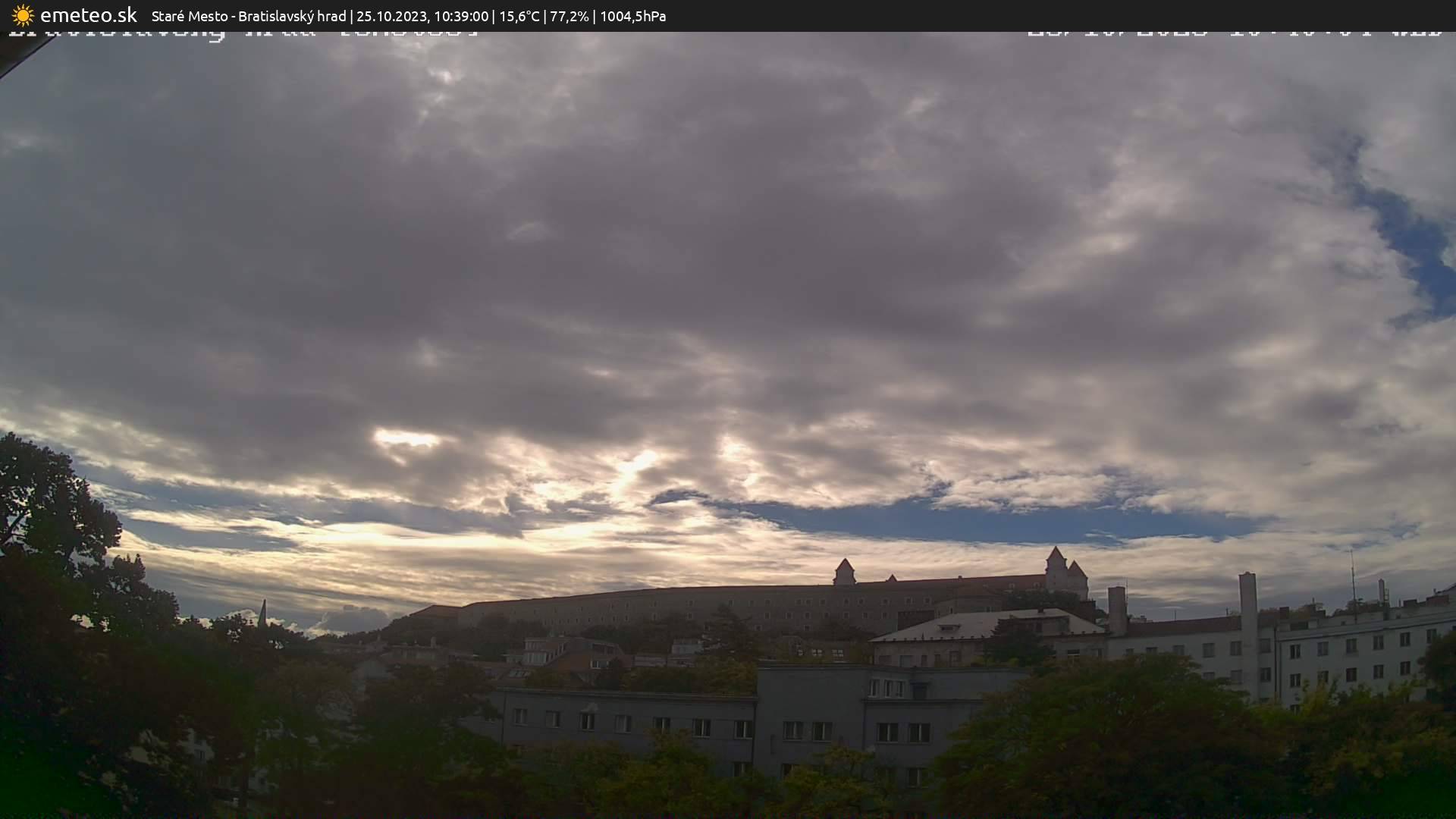
Task: Click the church spire near left trees
Action: click(x=262, y=613)
